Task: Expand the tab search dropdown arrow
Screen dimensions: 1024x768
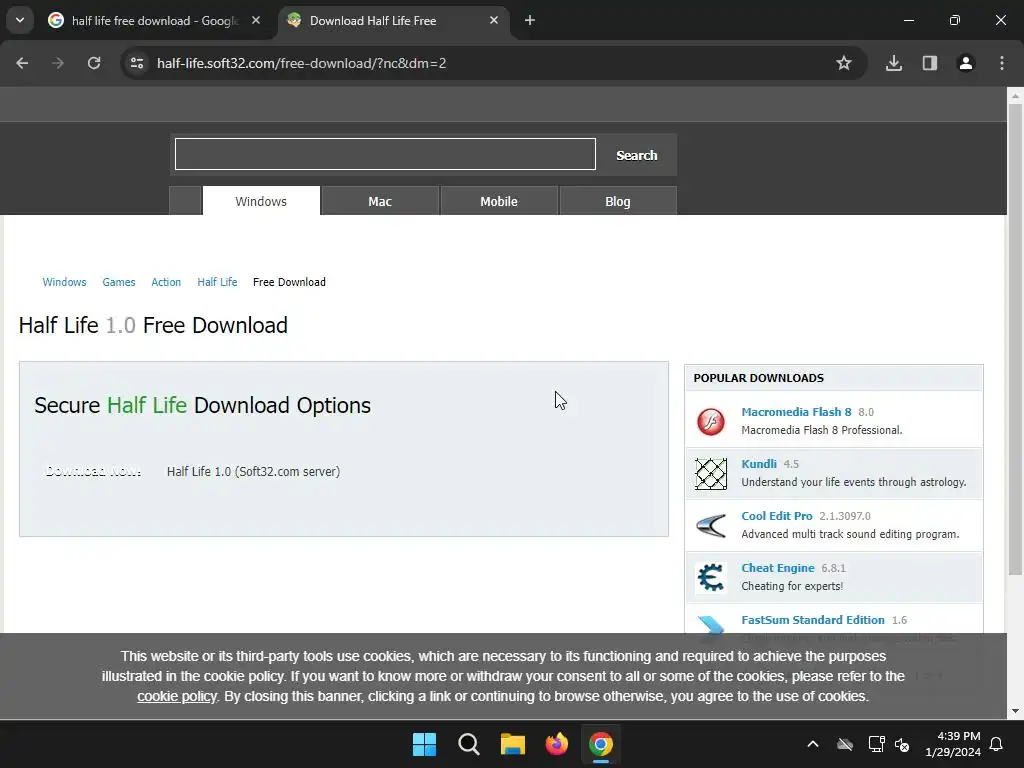Action: click(x=20, y=20)
